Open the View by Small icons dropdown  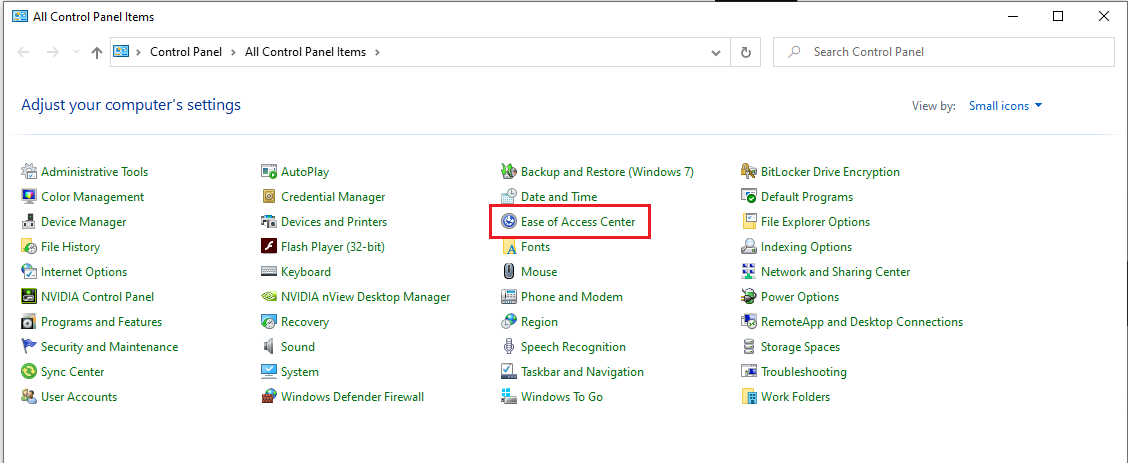(1006, 106)
